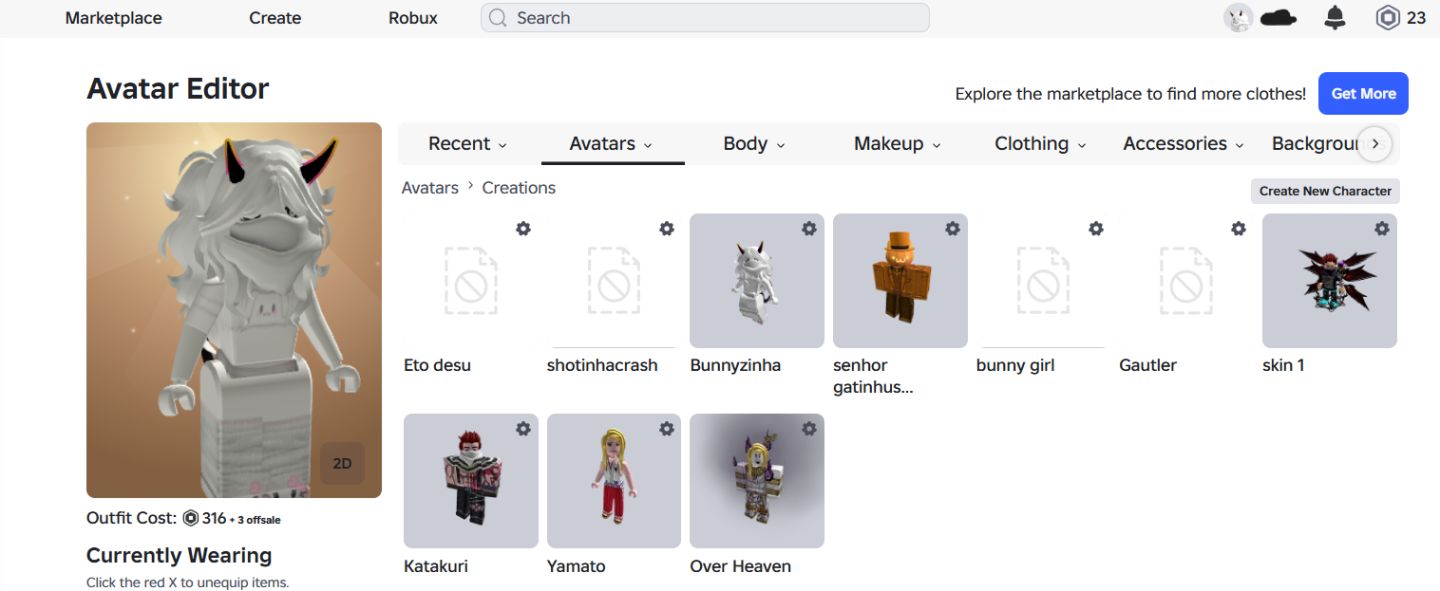Open settings gear for Over Heaven avatar
Screen dimensions: 1440x591
pos(809,429)
